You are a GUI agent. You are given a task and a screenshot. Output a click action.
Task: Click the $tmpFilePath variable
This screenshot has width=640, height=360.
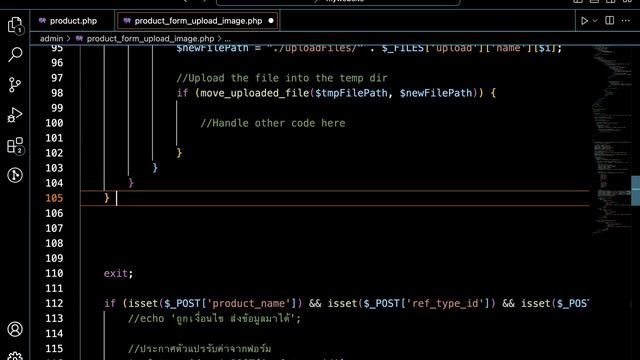pos(351,93)
